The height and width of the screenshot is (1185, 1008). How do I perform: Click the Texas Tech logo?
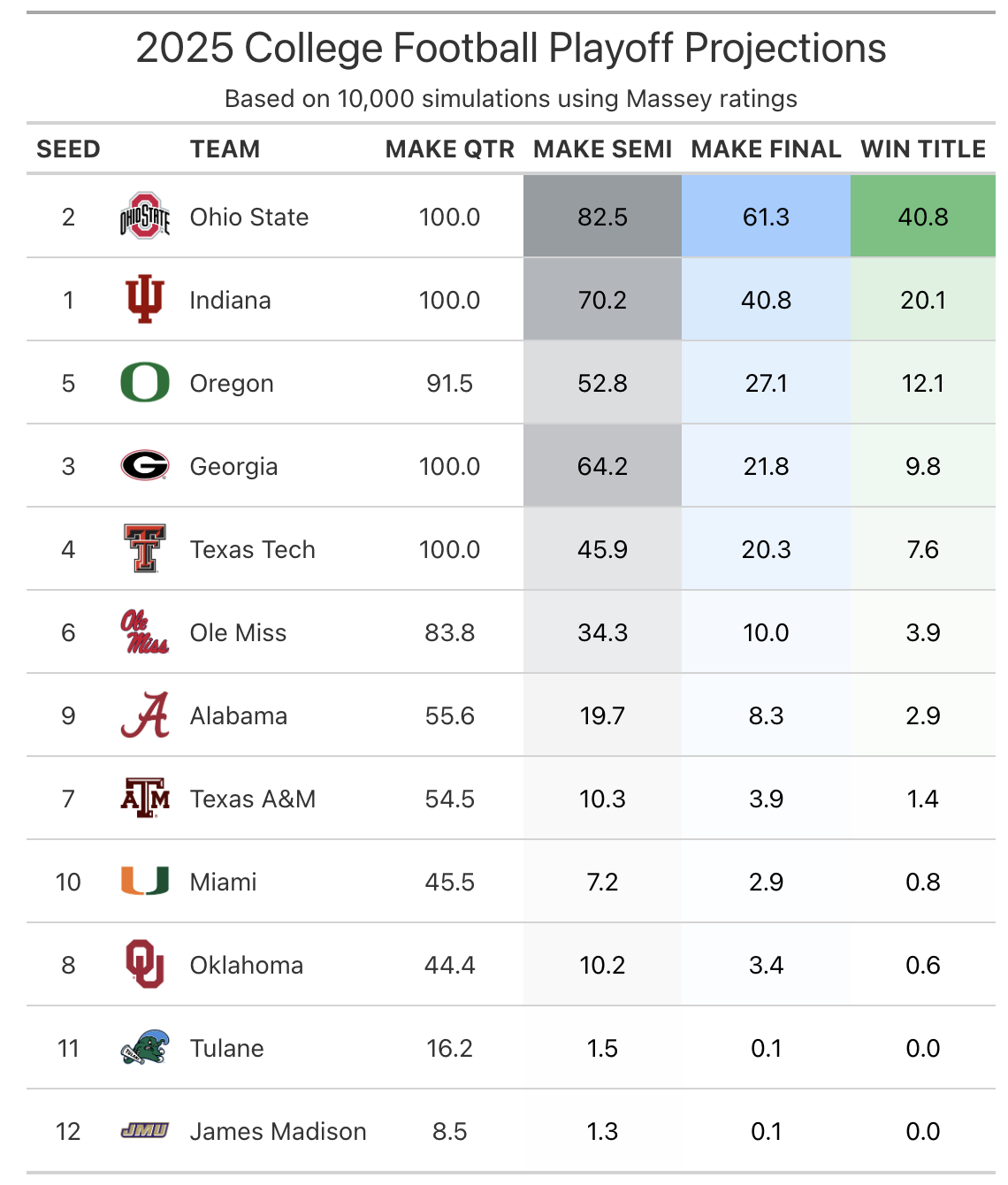(x=144, y=549)
